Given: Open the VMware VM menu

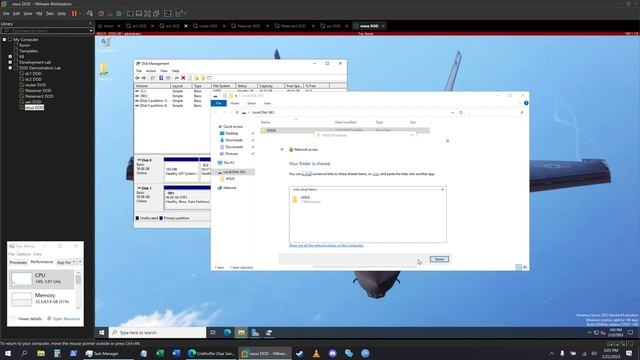Looking at the screenshot, I should click(39, 13).
